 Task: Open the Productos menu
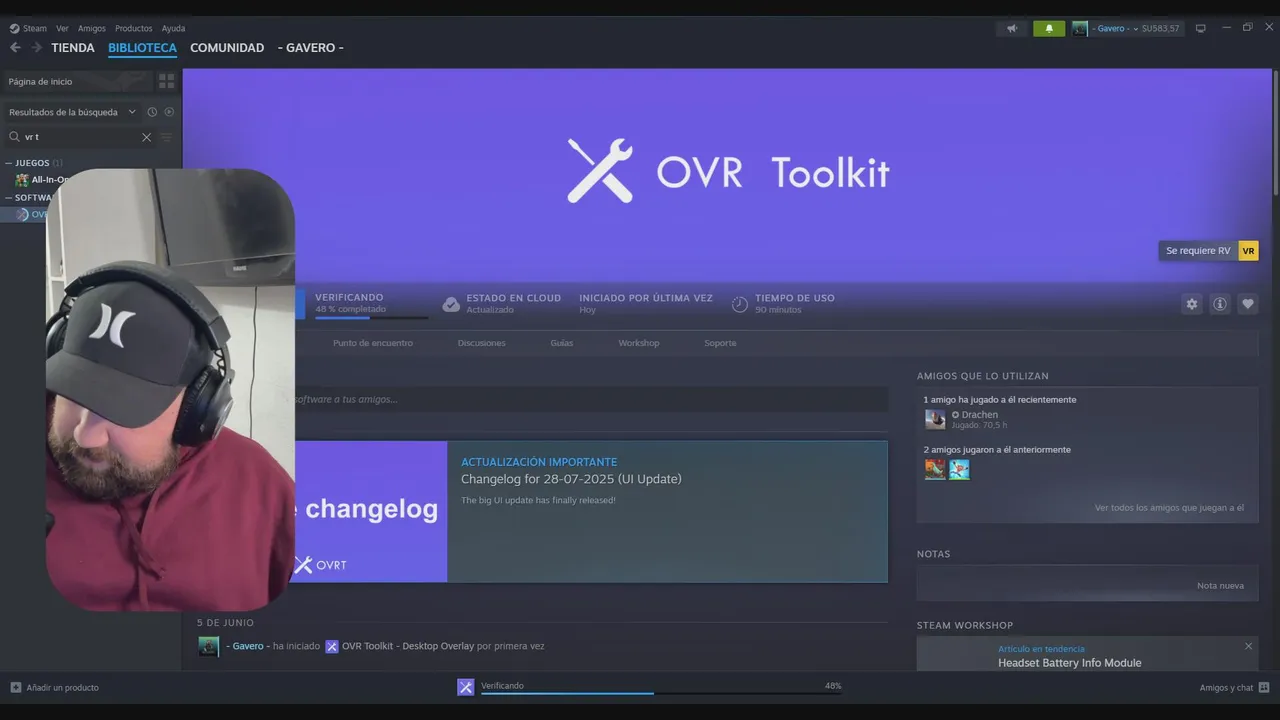coord(134,28)
